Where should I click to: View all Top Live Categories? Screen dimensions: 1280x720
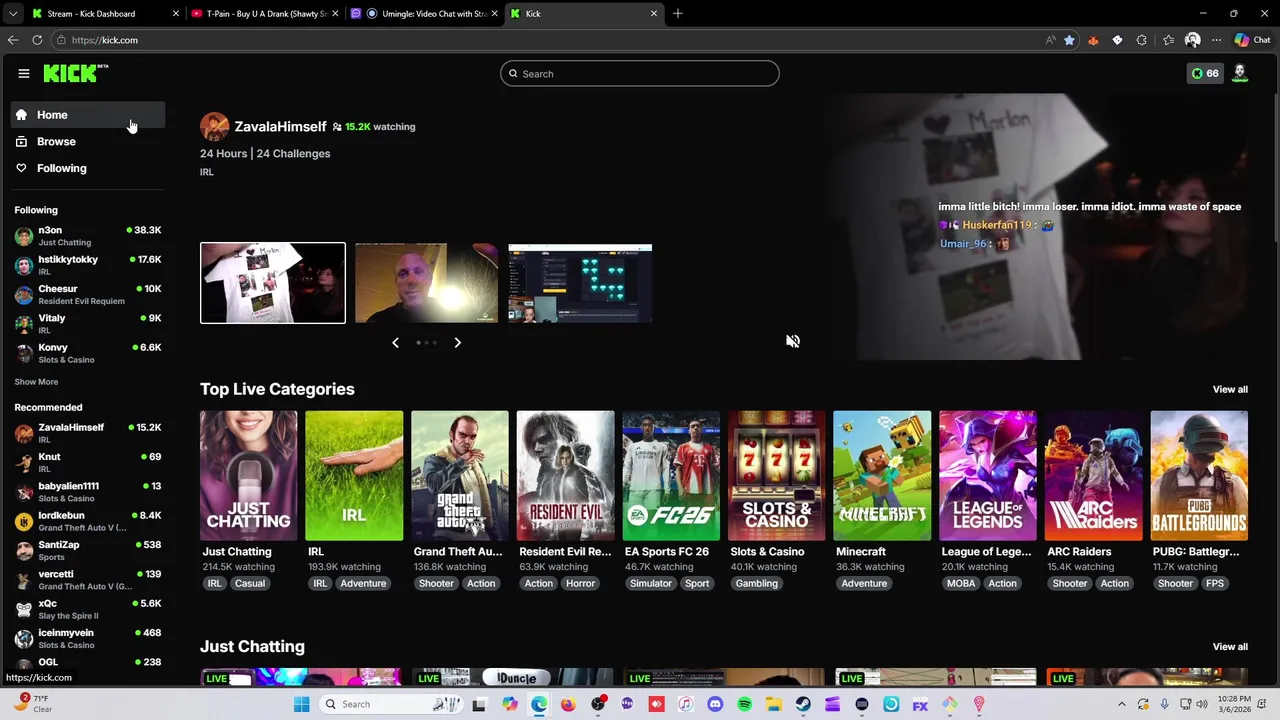click(1230, 389)
